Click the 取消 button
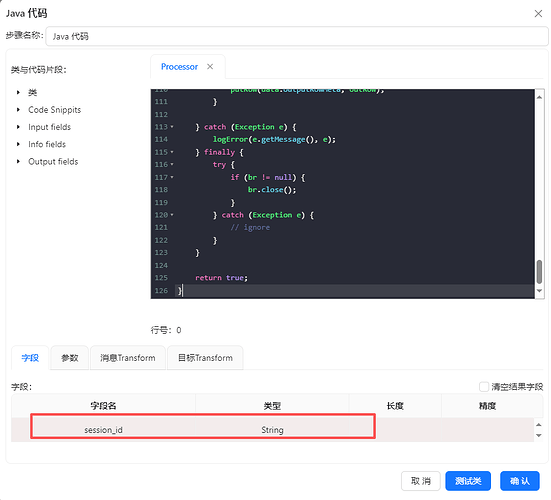 (421, 481)
